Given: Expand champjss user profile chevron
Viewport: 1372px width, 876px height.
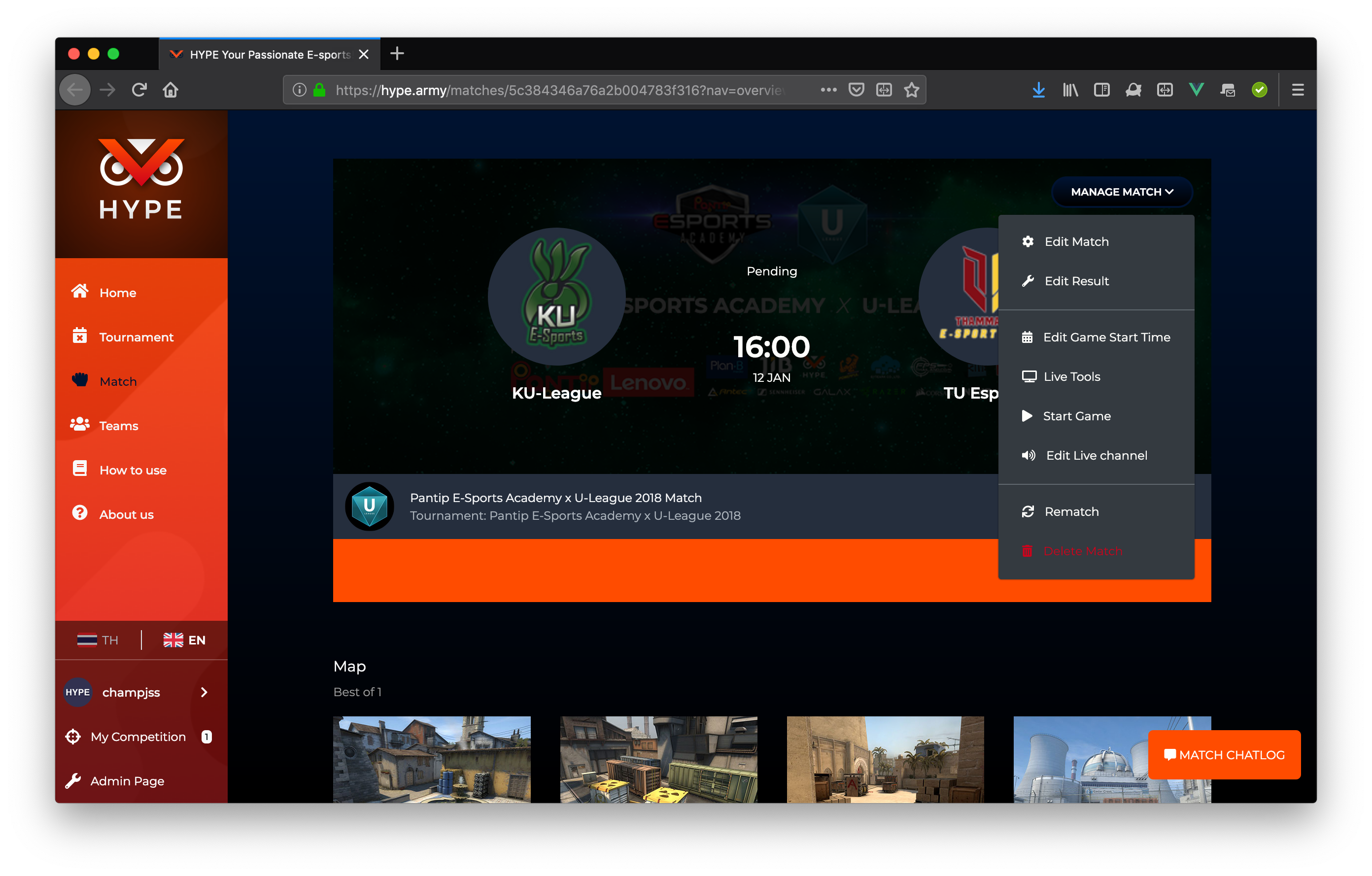Looking at the screenshot, I should [204, 692].
